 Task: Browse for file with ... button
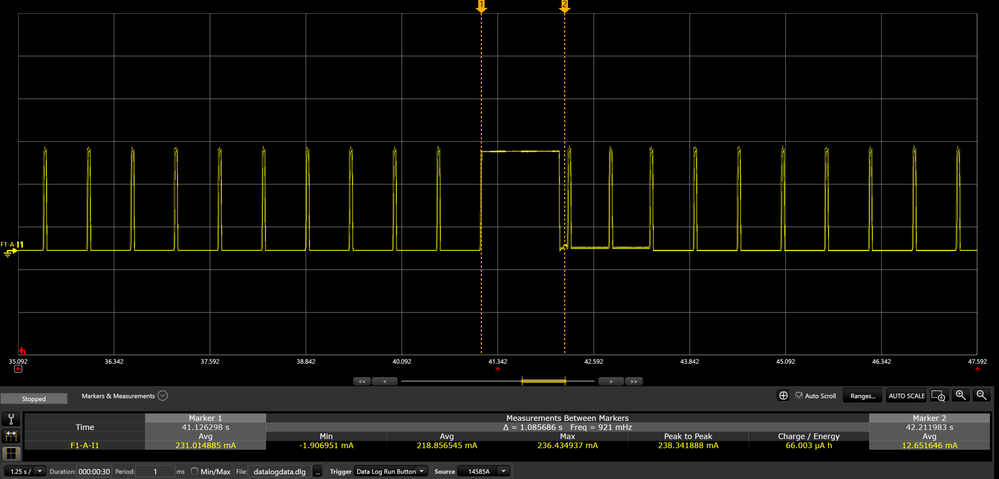tap(317, 471)
